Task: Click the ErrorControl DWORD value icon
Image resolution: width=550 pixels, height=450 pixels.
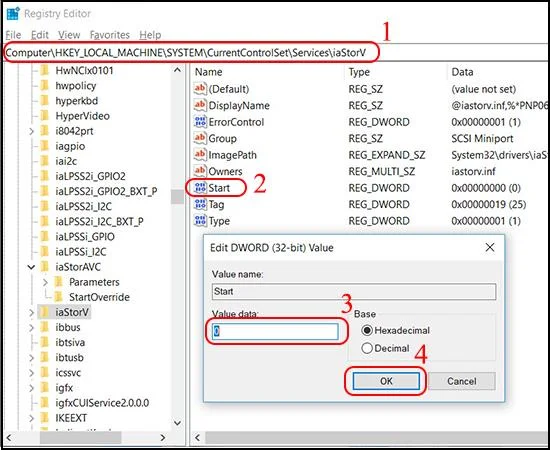Action: pos(200,121)
